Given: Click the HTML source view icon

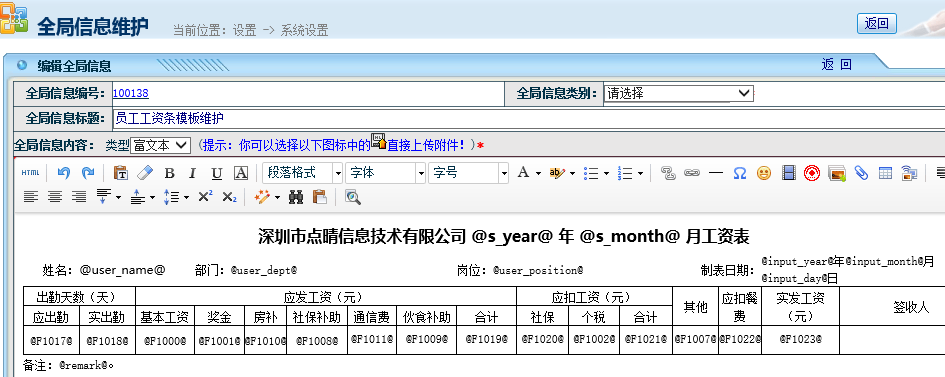Looking at the screenshot, I should click(x=30, y=173).
